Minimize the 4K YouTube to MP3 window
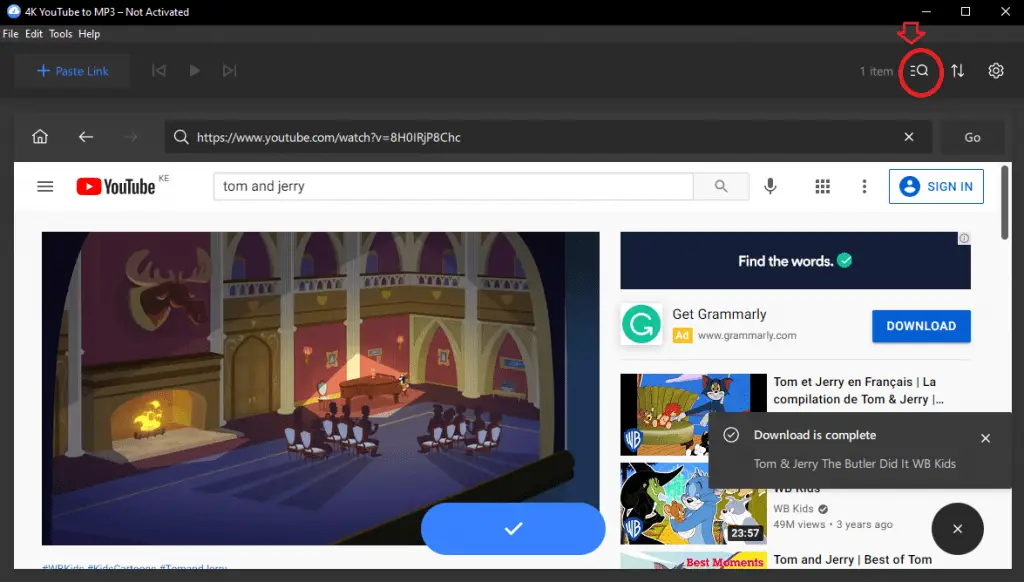 point(926,12)
